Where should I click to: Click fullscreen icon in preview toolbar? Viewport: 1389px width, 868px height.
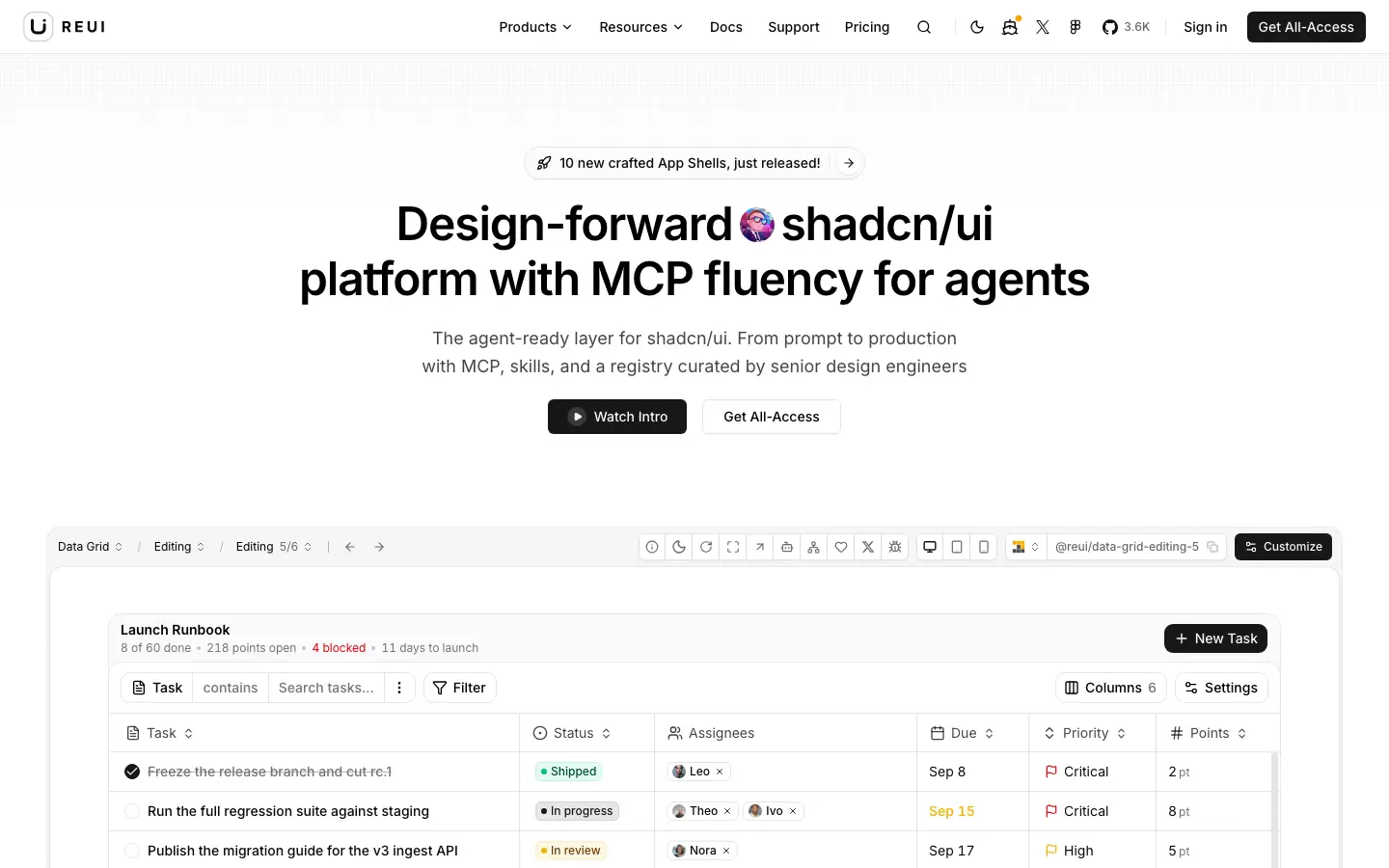coord(733,547)
